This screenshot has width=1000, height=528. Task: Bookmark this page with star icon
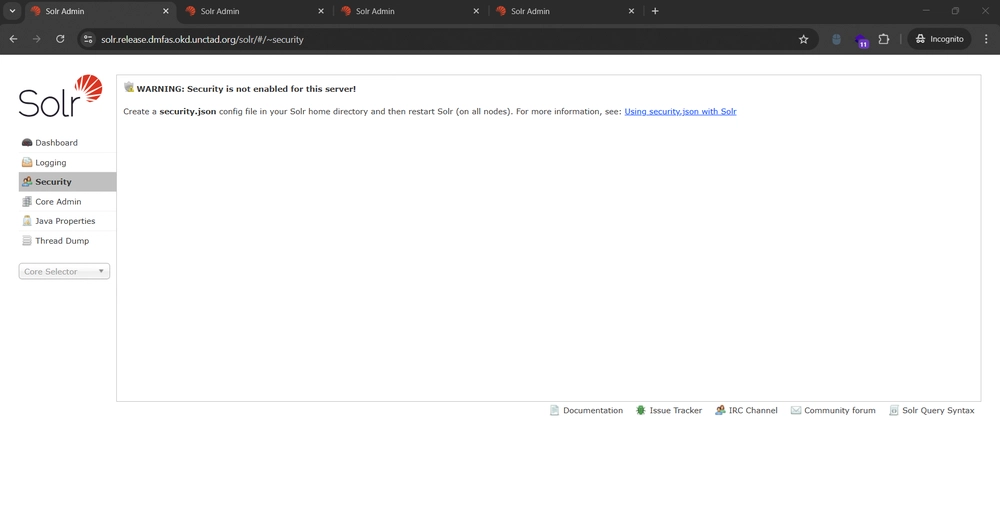pyautogui.click(x=804, y=39)
